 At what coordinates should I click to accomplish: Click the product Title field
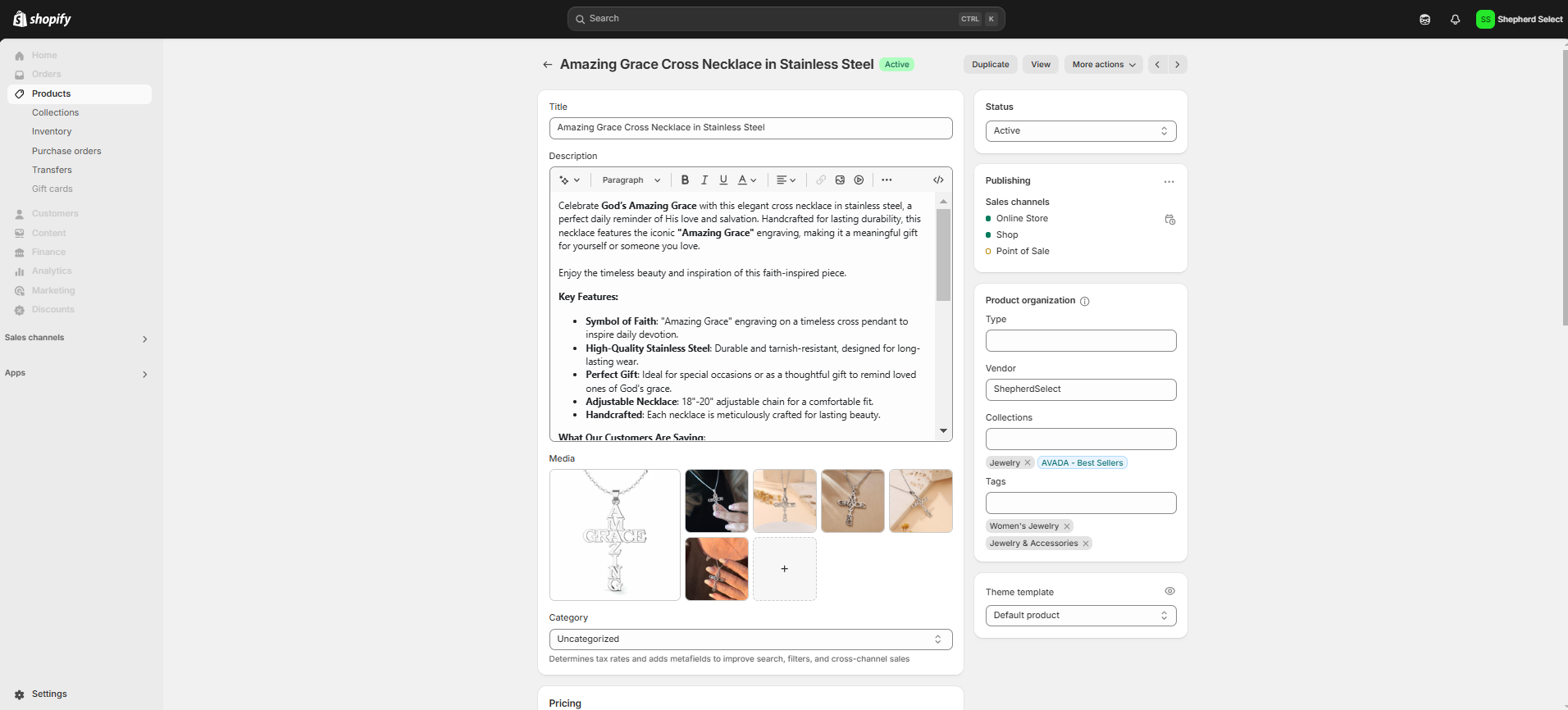click(x=750, y=128)
